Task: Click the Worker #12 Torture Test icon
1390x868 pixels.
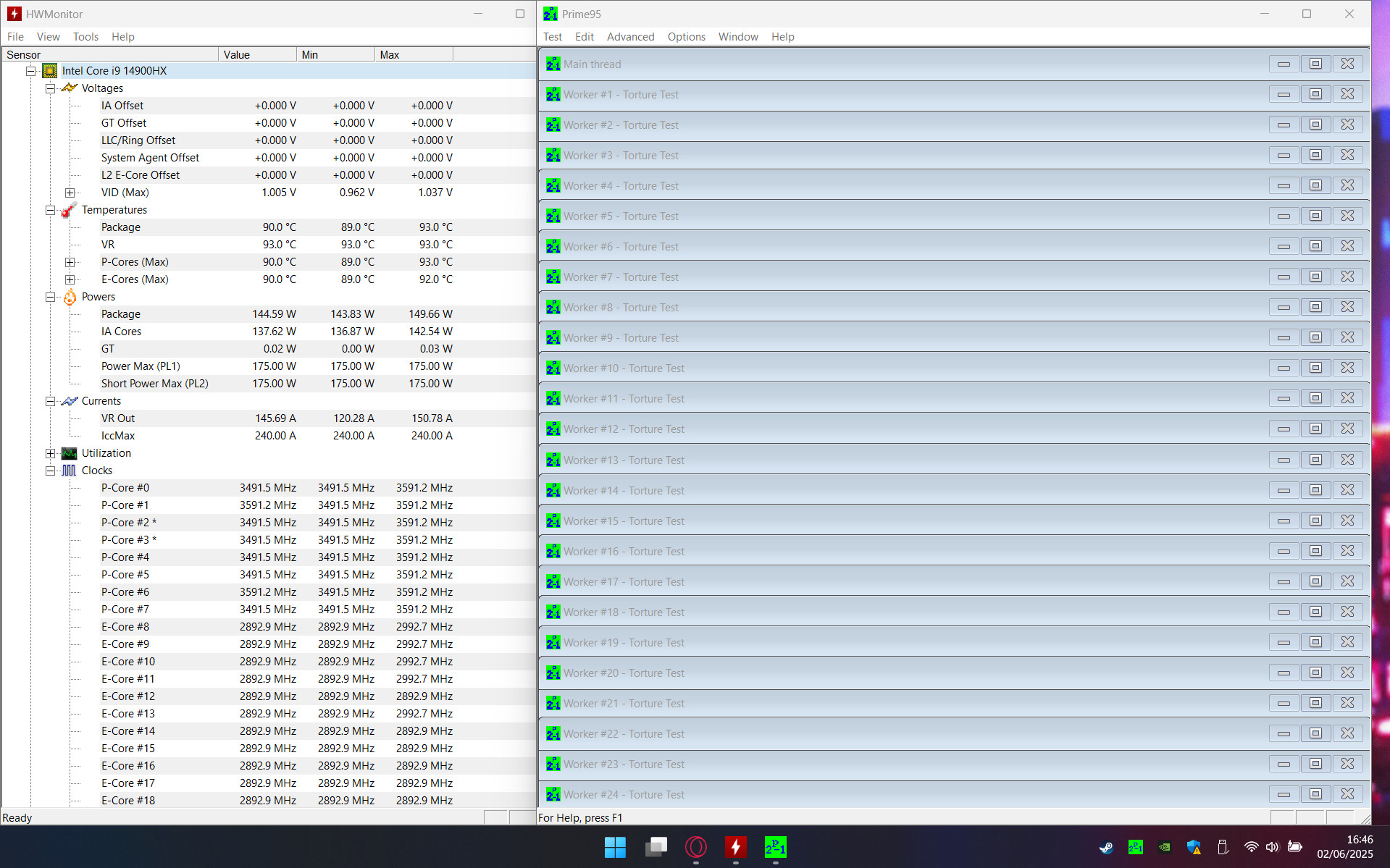Action: click(x=553, y=429)
